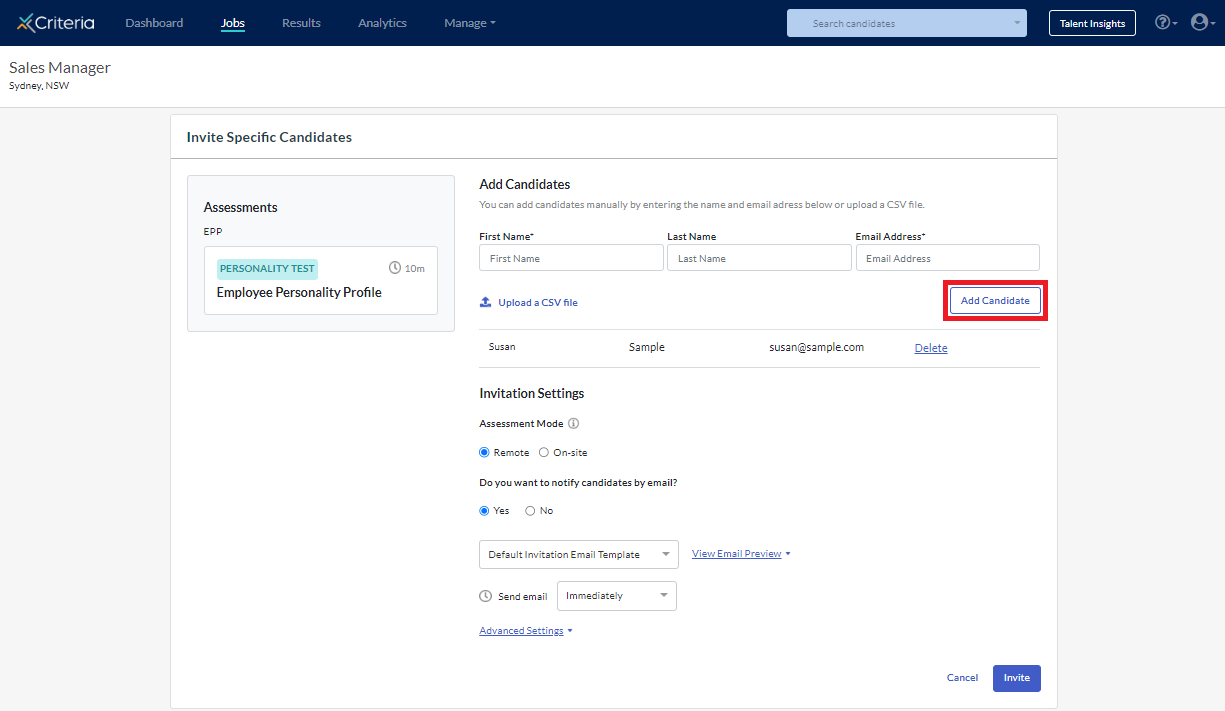Screen dimensions: 1225x711
Task: Select the Remote assessment mode
Action: pyautogui.click(x=484, y=452)
